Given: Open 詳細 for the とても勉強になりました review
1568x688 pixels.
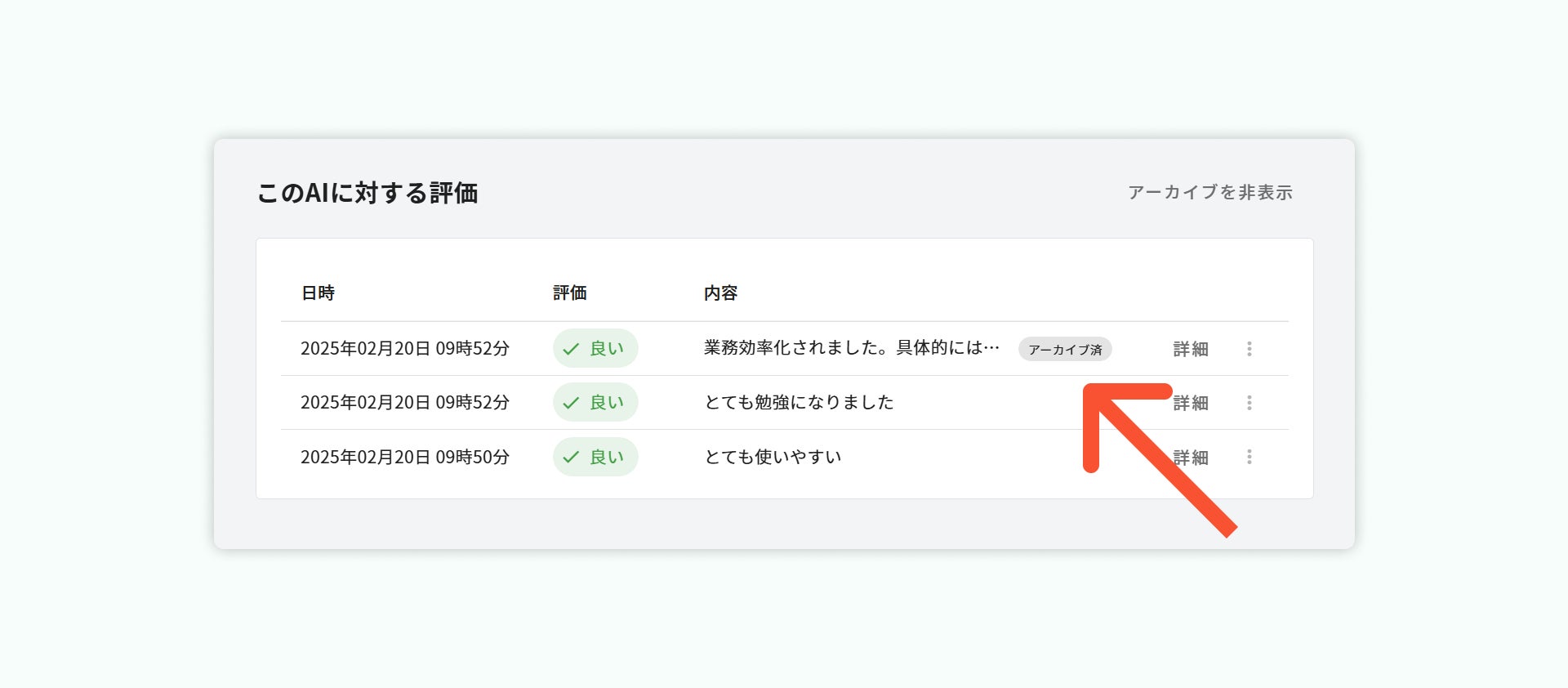Looking at the screenshot, I should pyautogui.click(x=1190, y=403).
